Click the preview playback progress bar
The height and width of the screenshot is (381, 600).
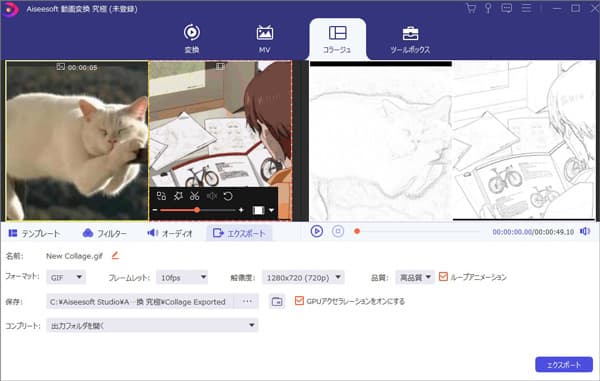click(417, 231)
